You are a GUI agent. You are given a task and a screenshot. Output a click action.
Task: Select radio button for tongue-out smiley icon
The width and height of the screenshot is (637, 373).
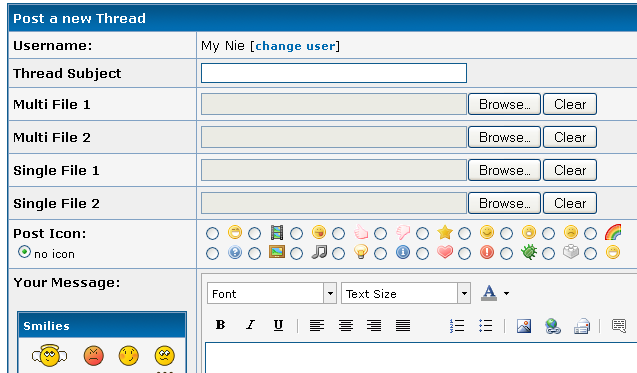[297, 234]
